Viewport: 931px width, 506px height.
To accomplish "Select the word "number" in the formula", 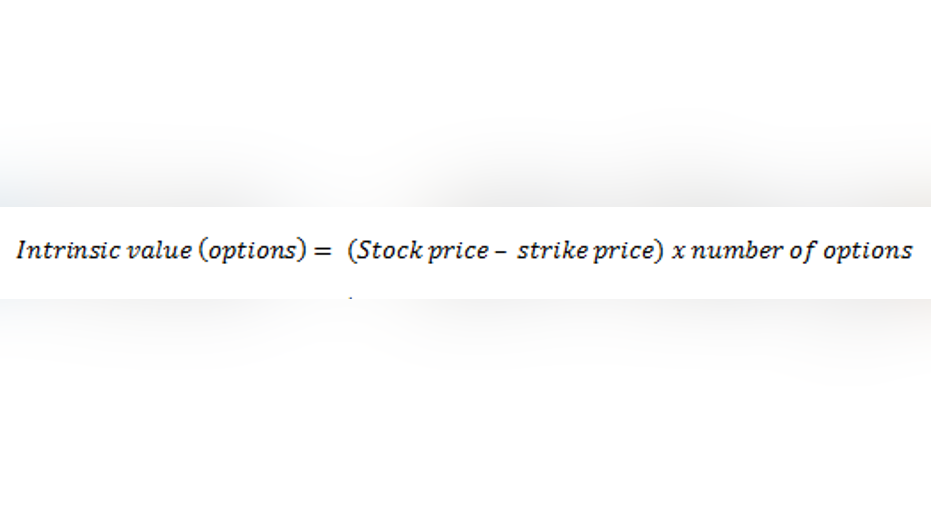I will point(737,250).
